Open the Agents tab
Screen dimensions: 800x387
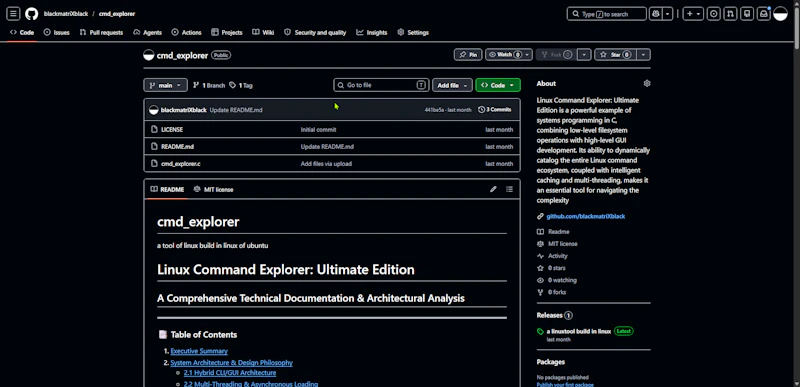147,33
